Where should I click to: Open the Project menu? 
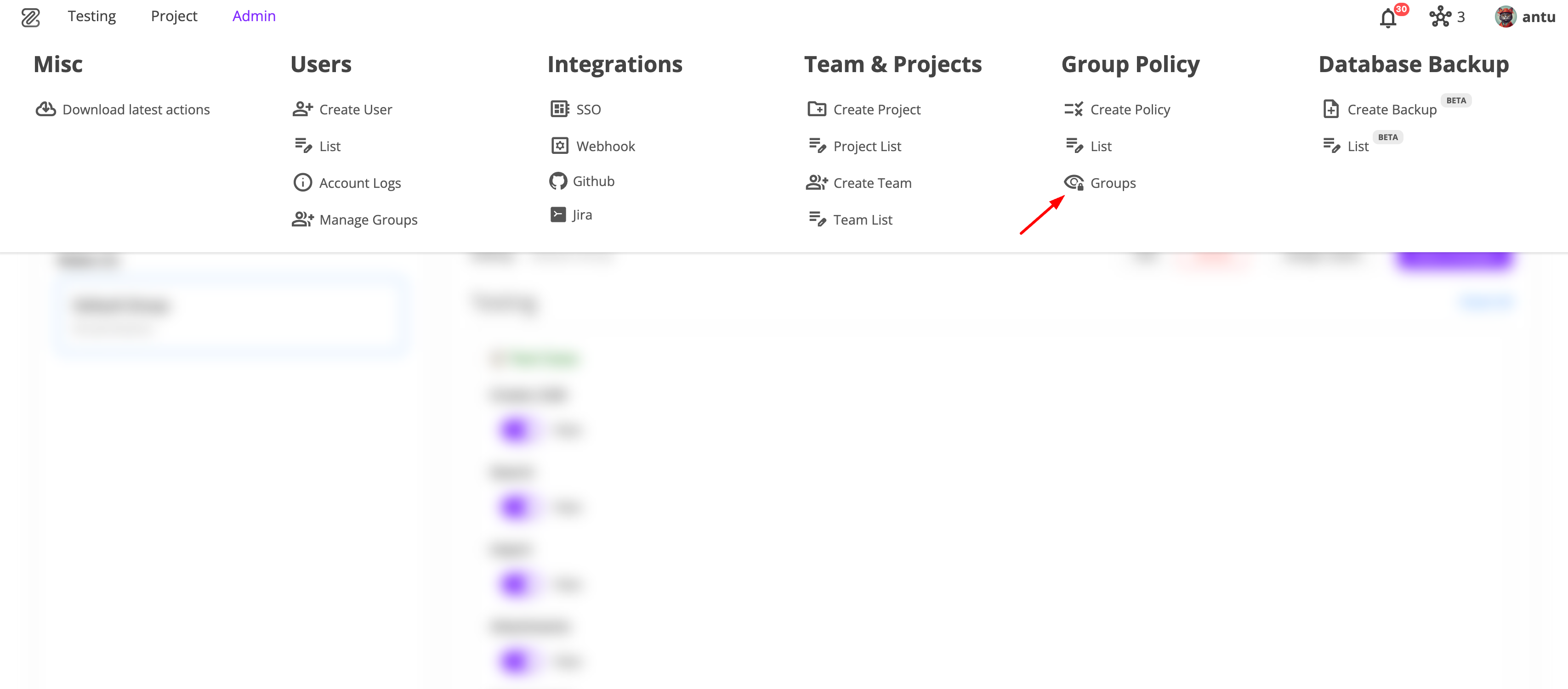tap(174, 17)
